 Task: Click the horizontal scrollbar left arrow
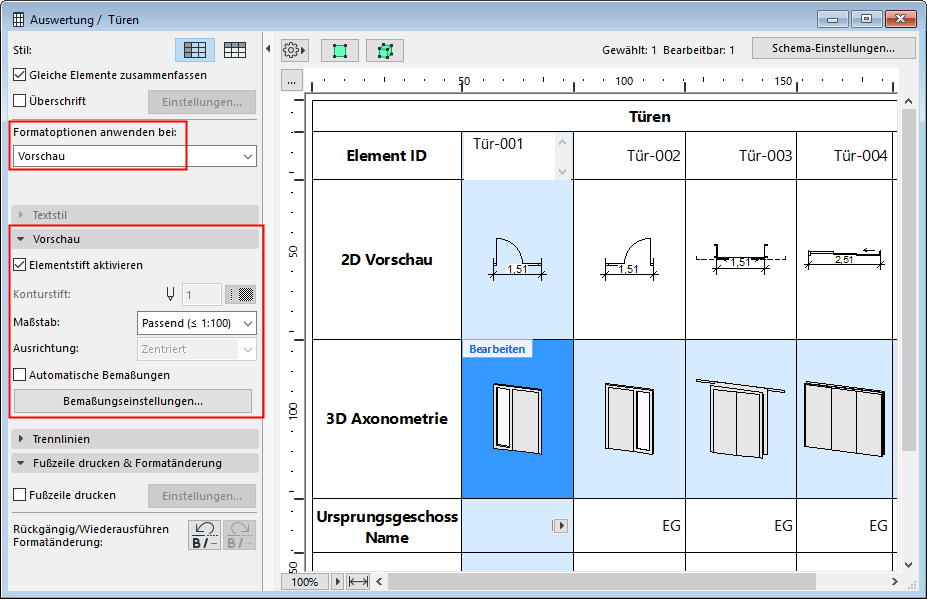(x=379, y=582)
